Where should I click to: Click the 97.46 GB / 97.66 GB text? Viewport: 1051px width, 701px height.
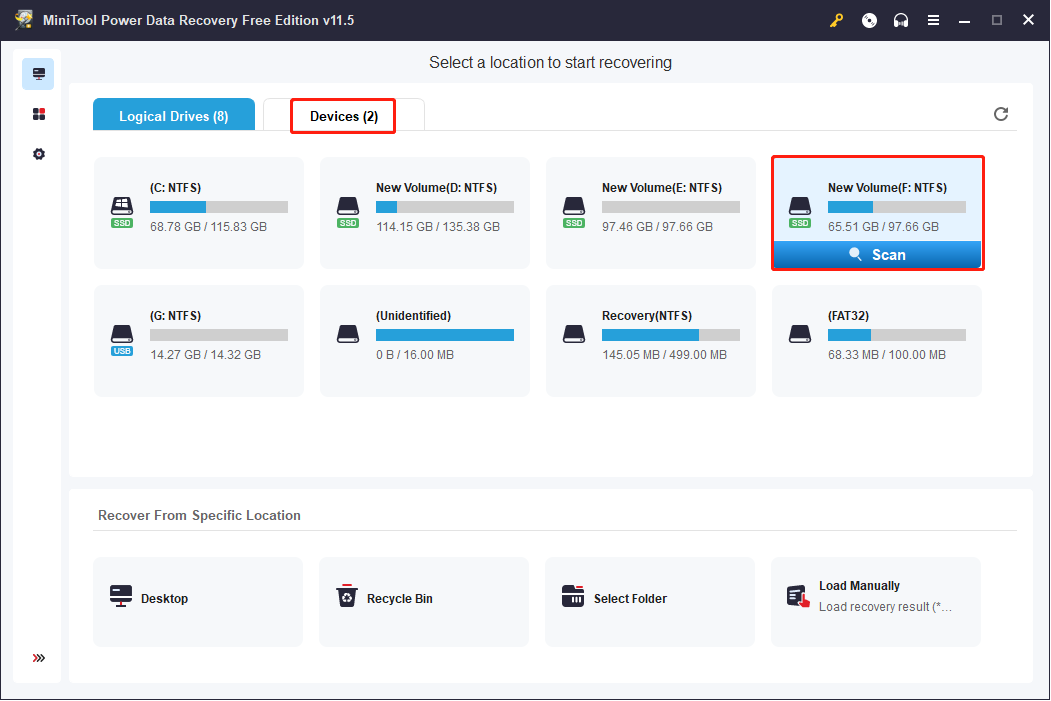658,227
